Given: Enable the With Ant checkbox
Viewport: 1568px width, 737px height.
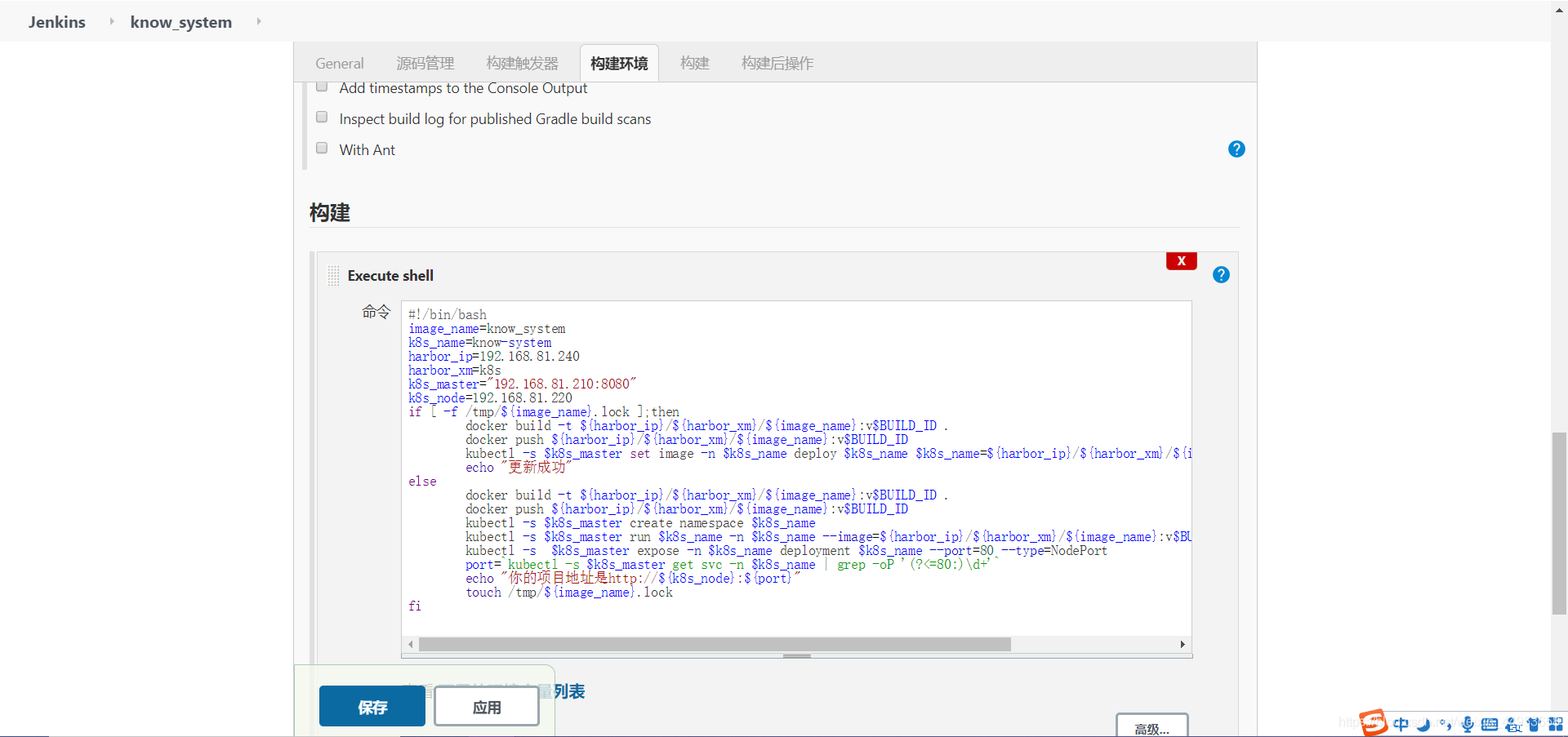Looking at the screenshot, I should pos(322,149).
